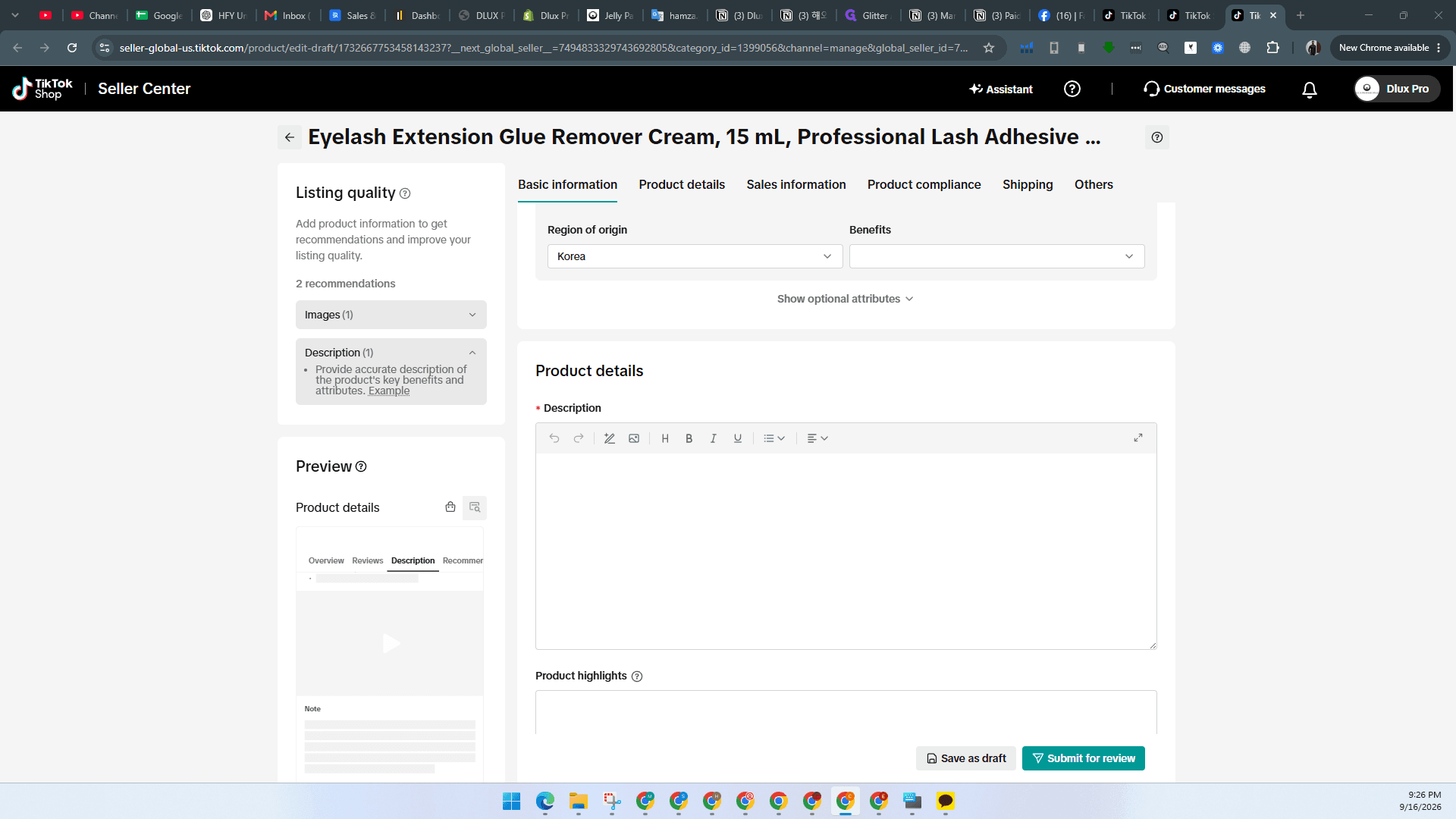Image resolution: width=1456 pixels, height=819 pixels.
Task: Click Save as draft button
Action: pyautogui.click(x=966, y=758)
